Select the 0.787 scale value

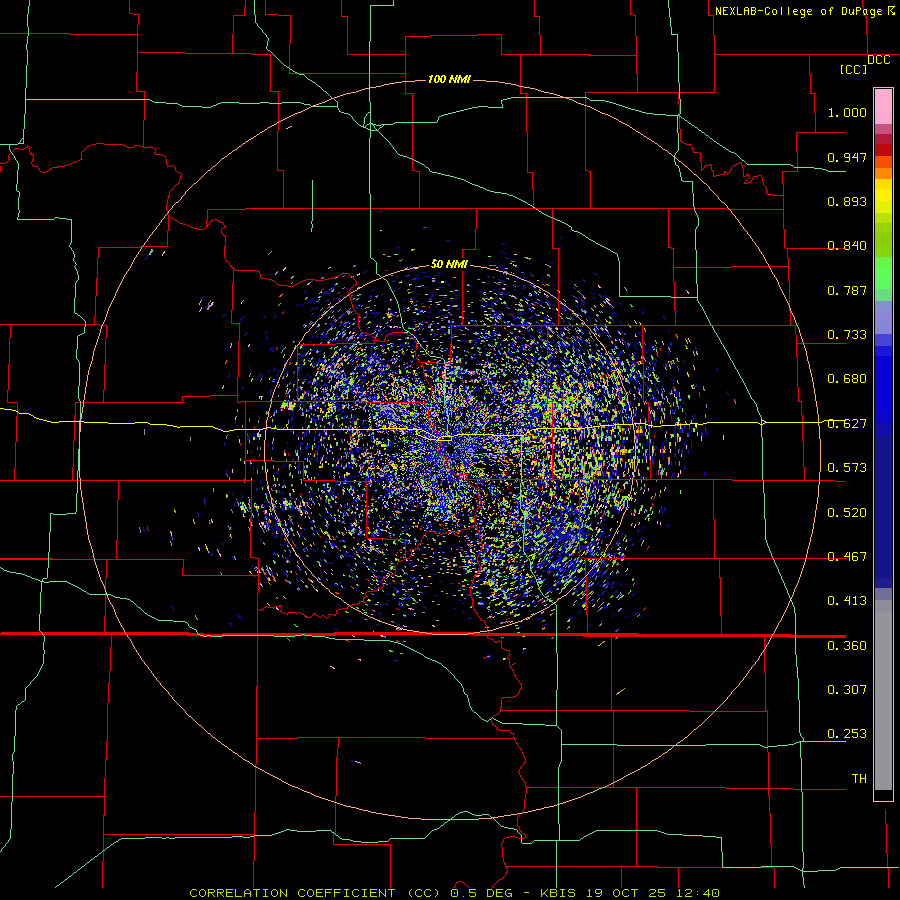coord(847,290)
